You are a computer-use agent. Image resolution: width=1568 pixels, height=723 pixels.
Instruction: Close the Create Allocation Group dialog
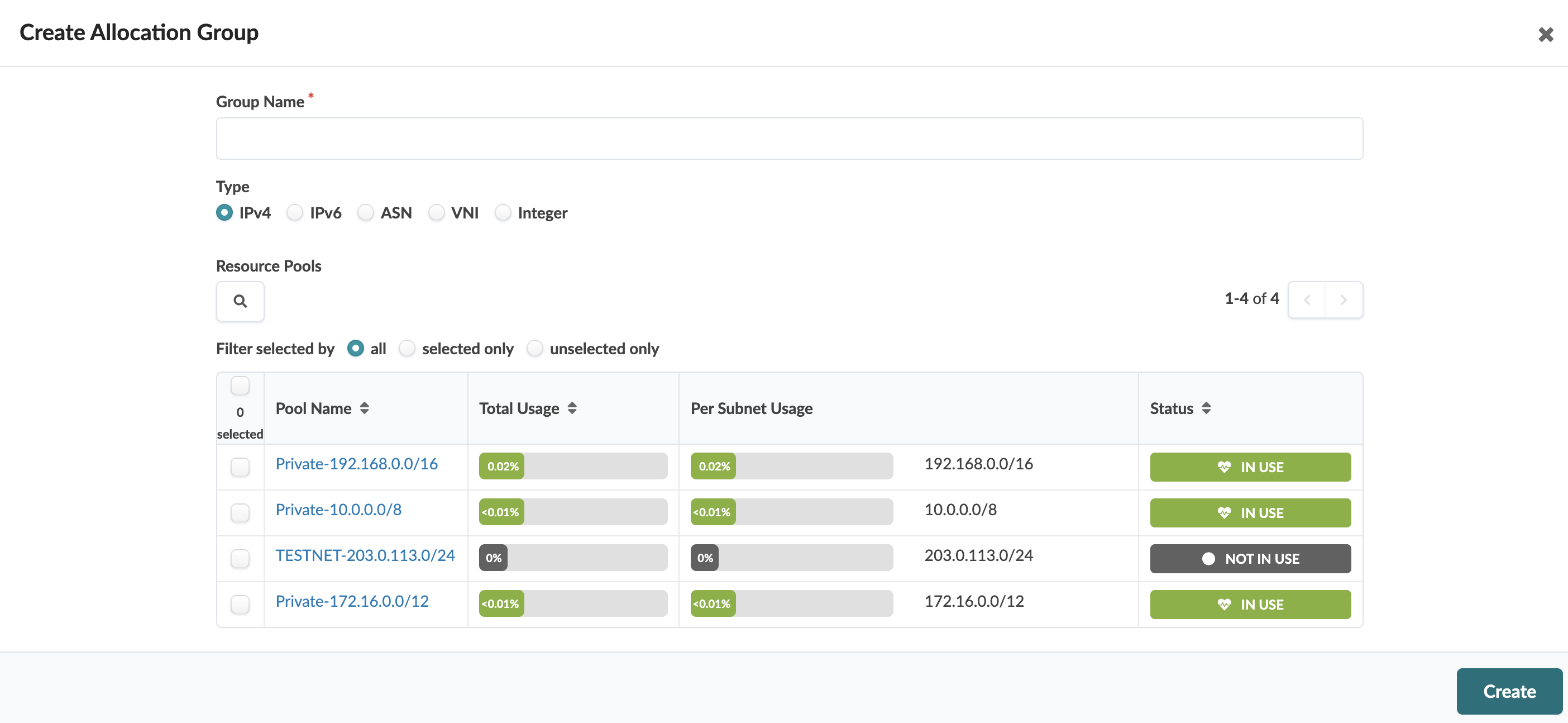tap(1545, 35)
